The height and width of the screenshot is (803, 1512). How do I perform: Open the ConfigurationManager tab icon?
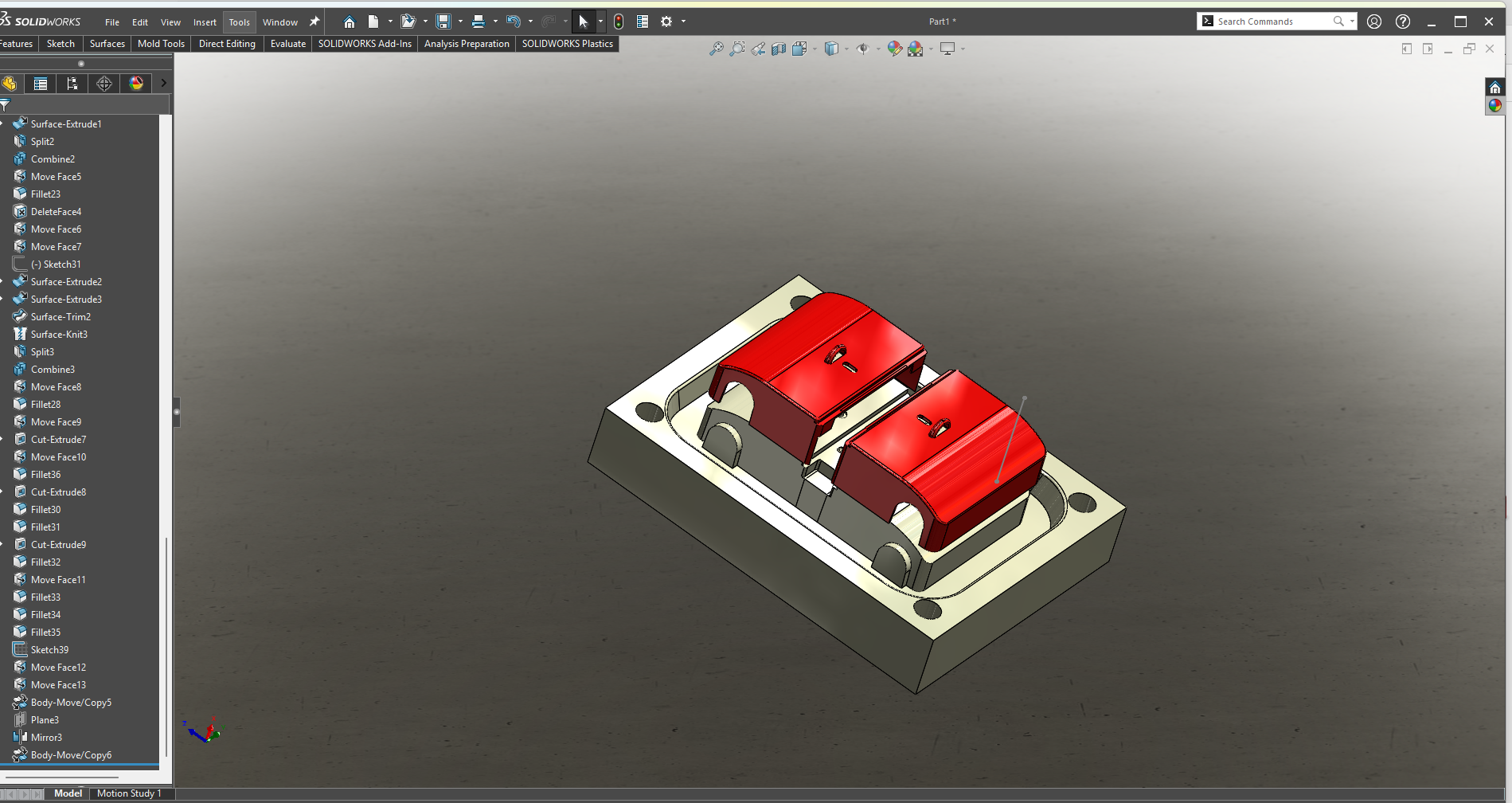(72, 84)
